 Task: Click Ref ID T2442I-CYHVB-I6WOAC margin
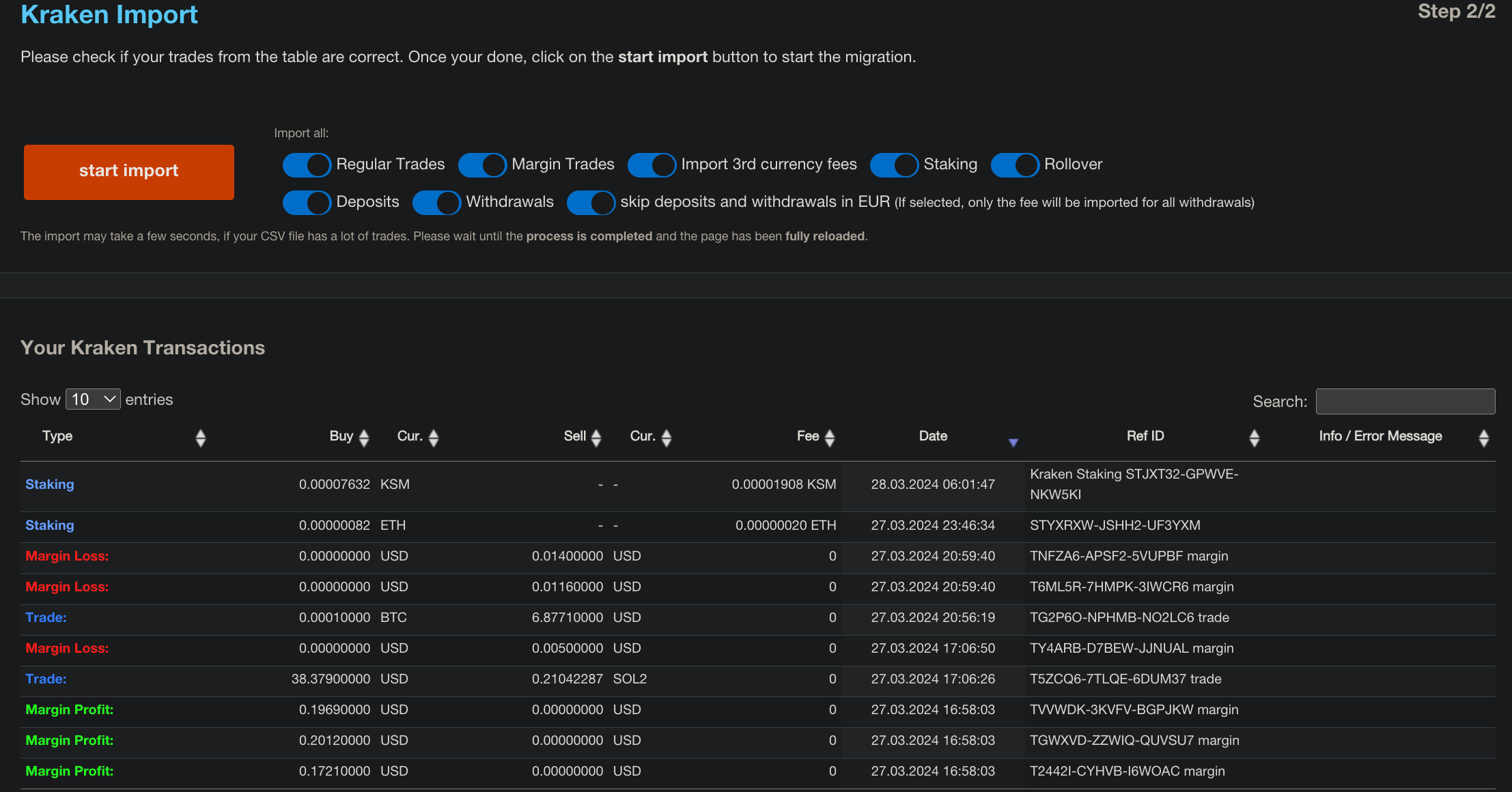click(x=1127, y=771)
